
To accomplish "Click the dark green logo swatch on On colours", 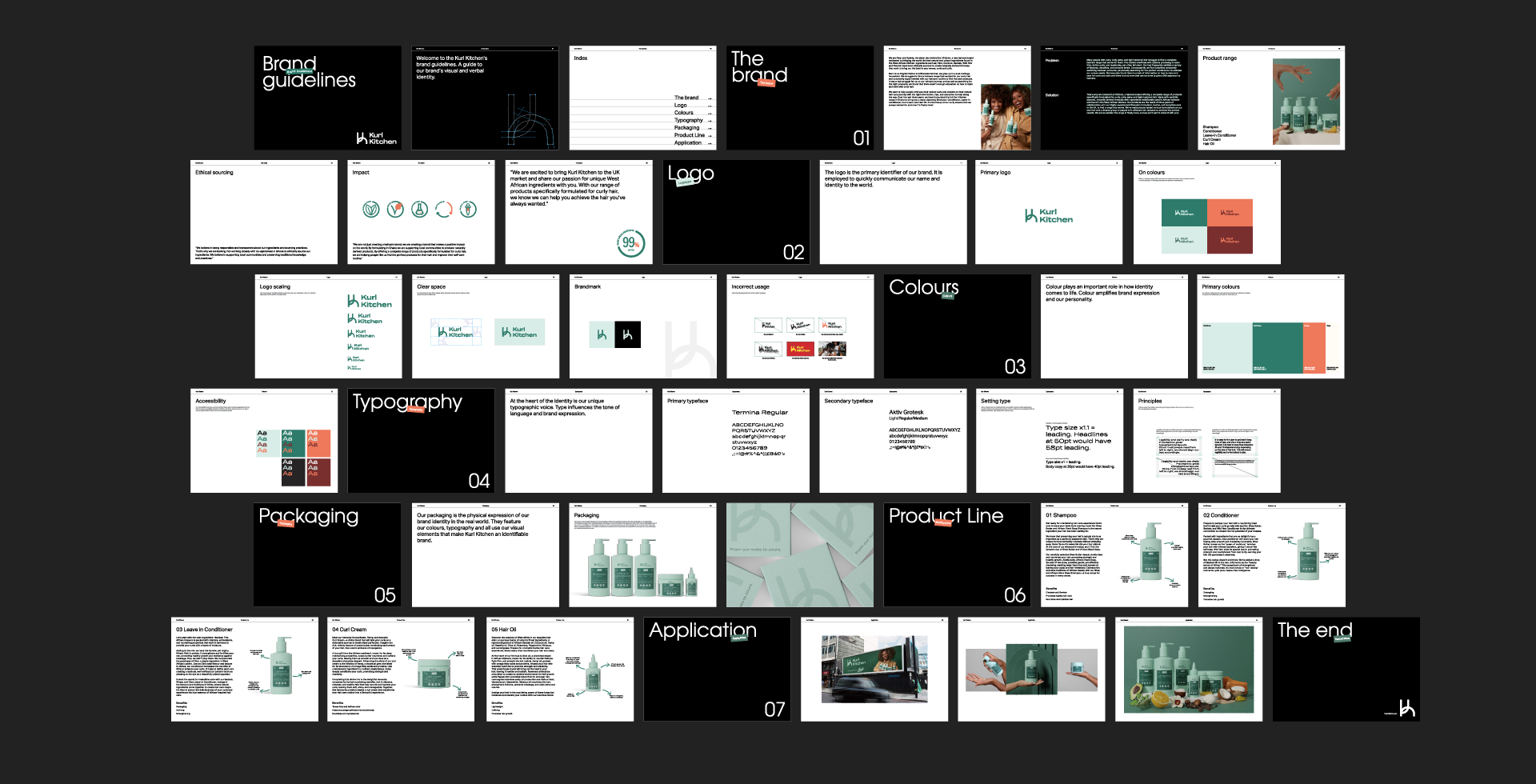I will click(x=1184, y=213).
